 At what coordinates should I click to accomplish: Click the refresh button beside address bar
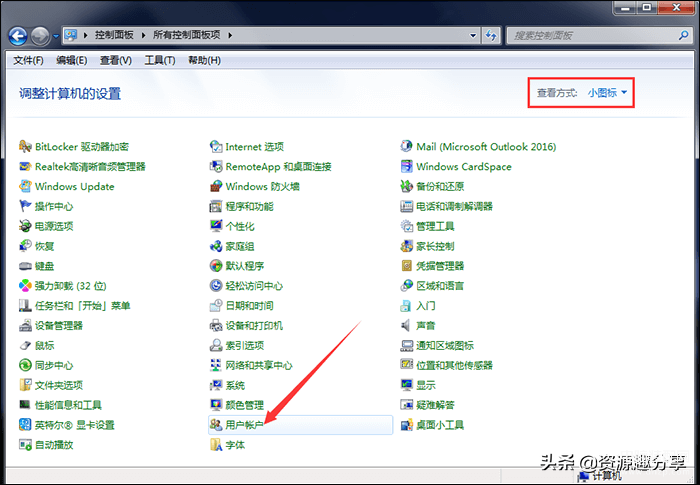pyautogui.click(x=491, y=35)
